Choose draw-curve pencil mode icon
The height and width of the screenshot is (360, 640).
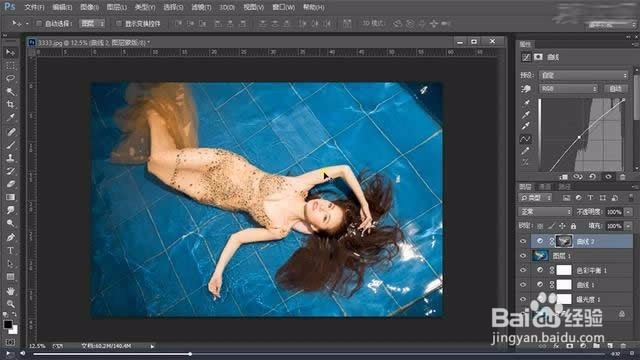[526, 151]
